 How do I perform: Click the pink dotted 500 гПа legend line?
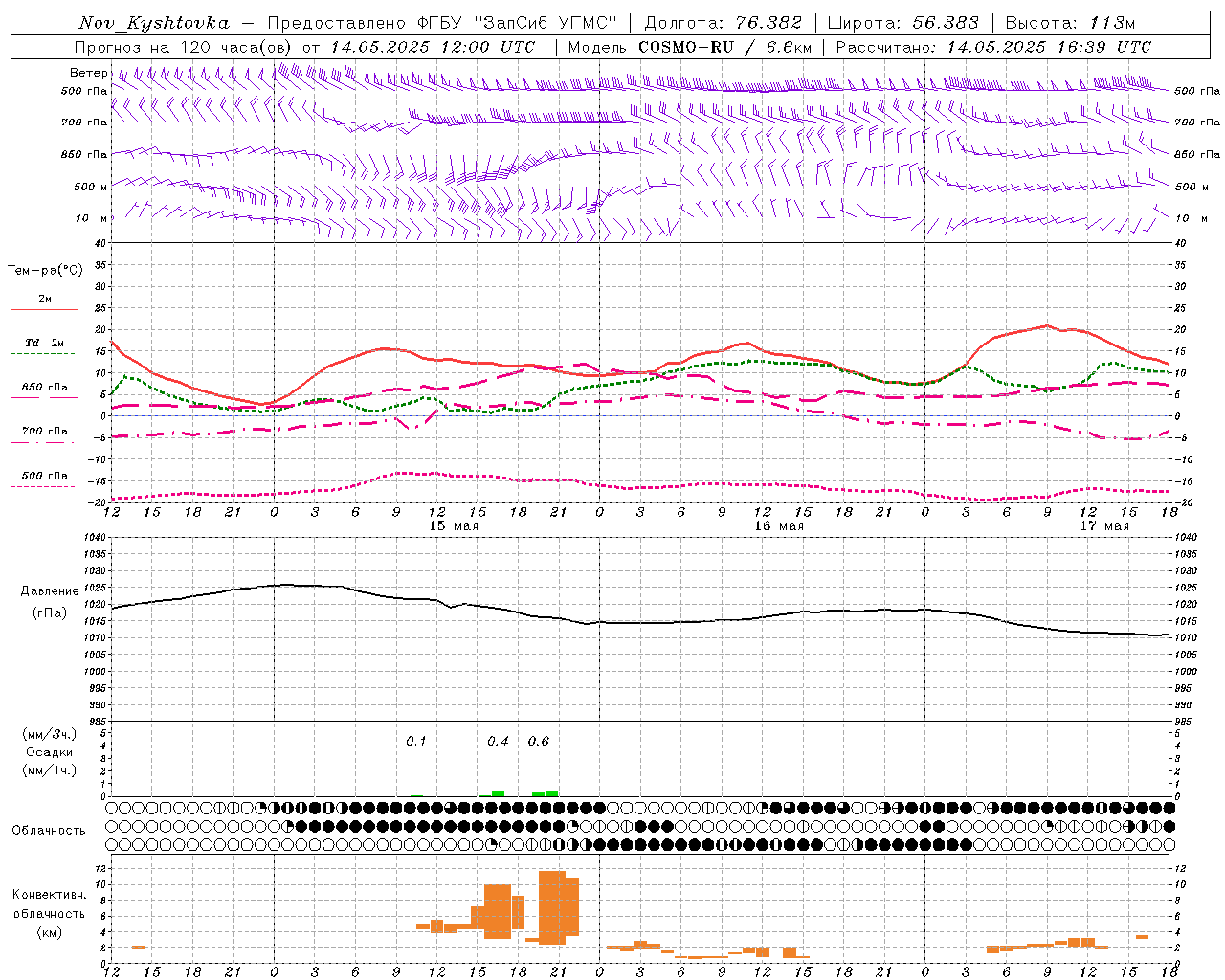[x=43, y=486]
